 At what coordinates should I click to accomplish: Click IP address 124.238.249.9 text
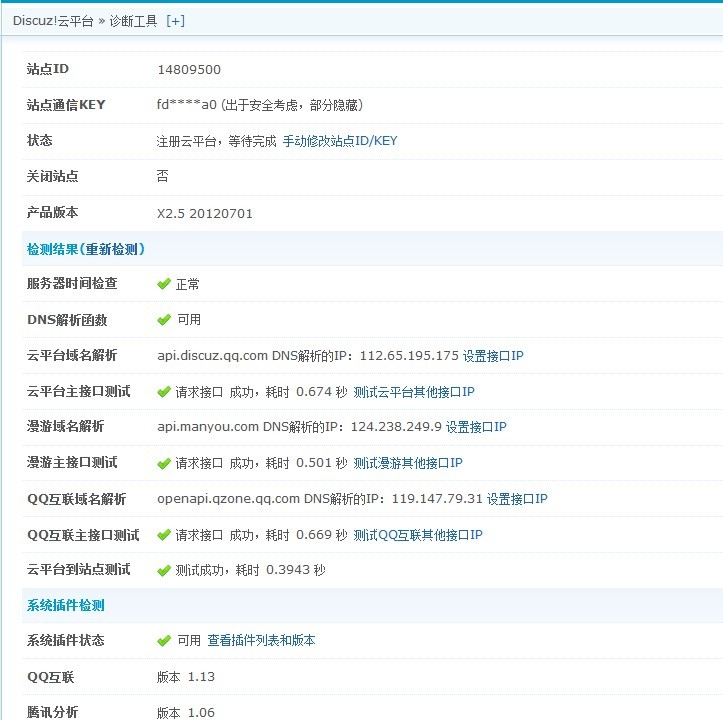(396, 427)
